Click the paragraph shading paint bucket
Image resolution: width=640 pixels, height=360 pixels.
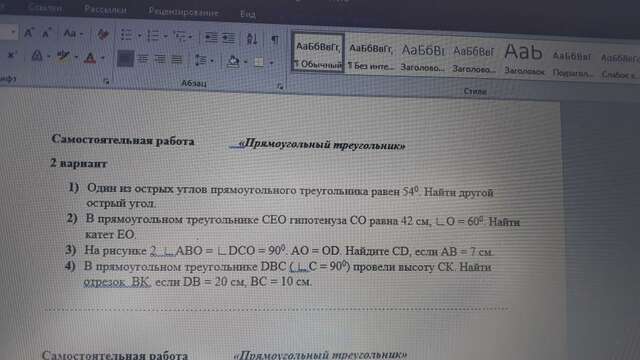click(233, 61)
